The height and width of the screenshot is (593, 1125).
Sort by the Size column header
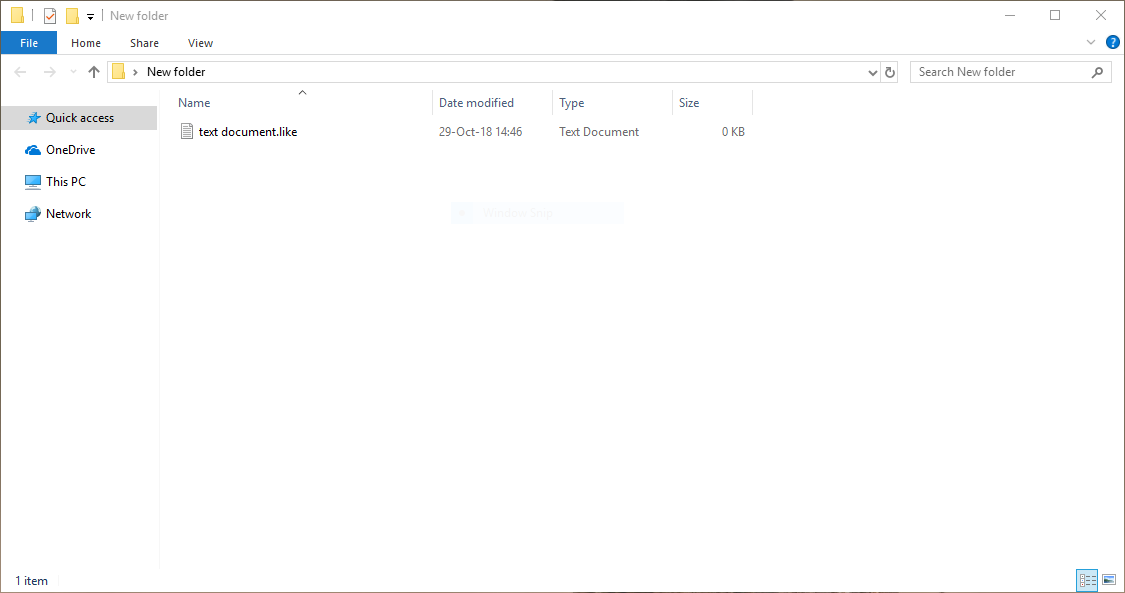click(x=689, y=103)
